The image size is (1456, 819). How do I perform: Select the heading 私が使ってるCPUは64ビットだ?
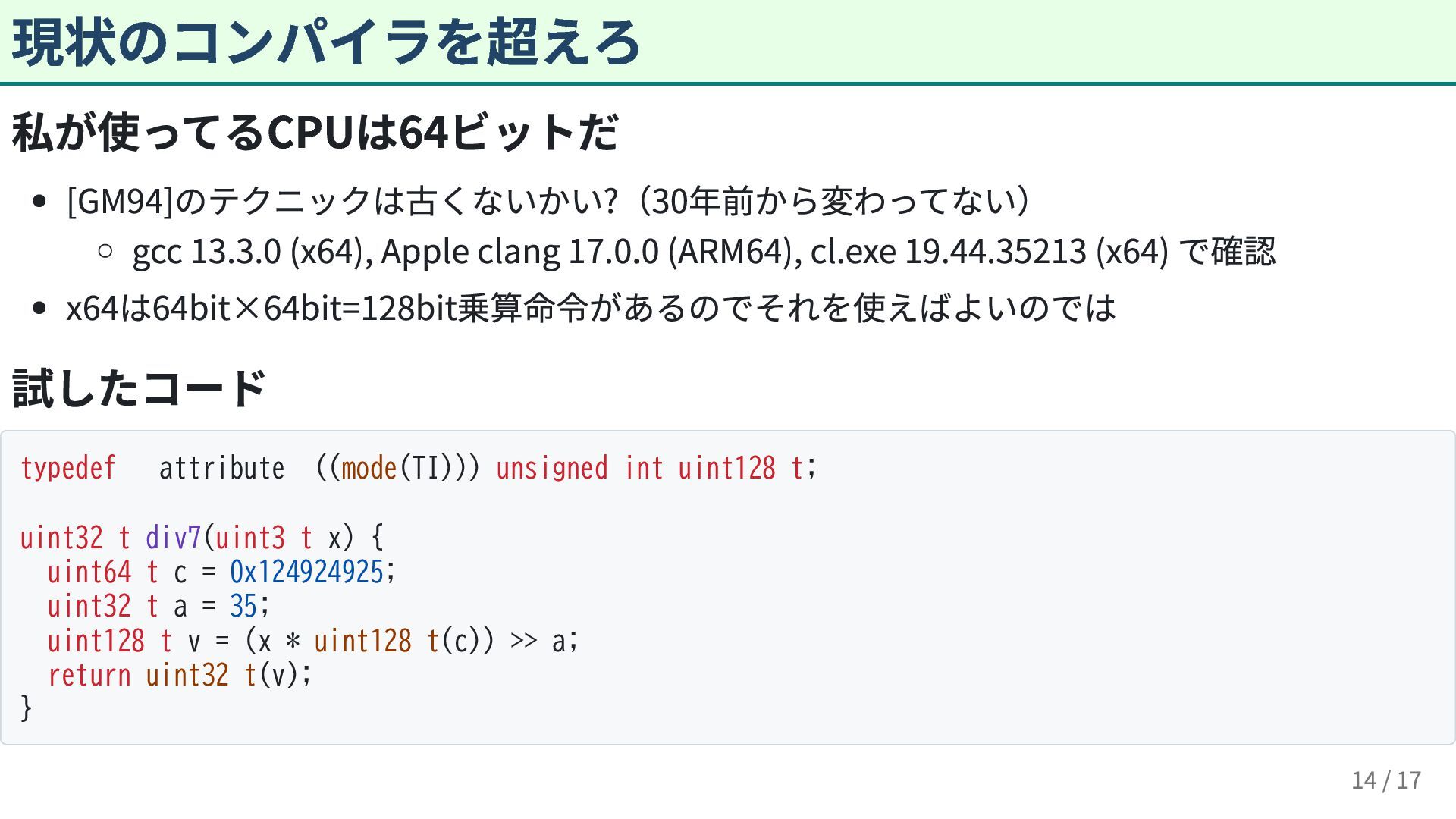(315, 132)
